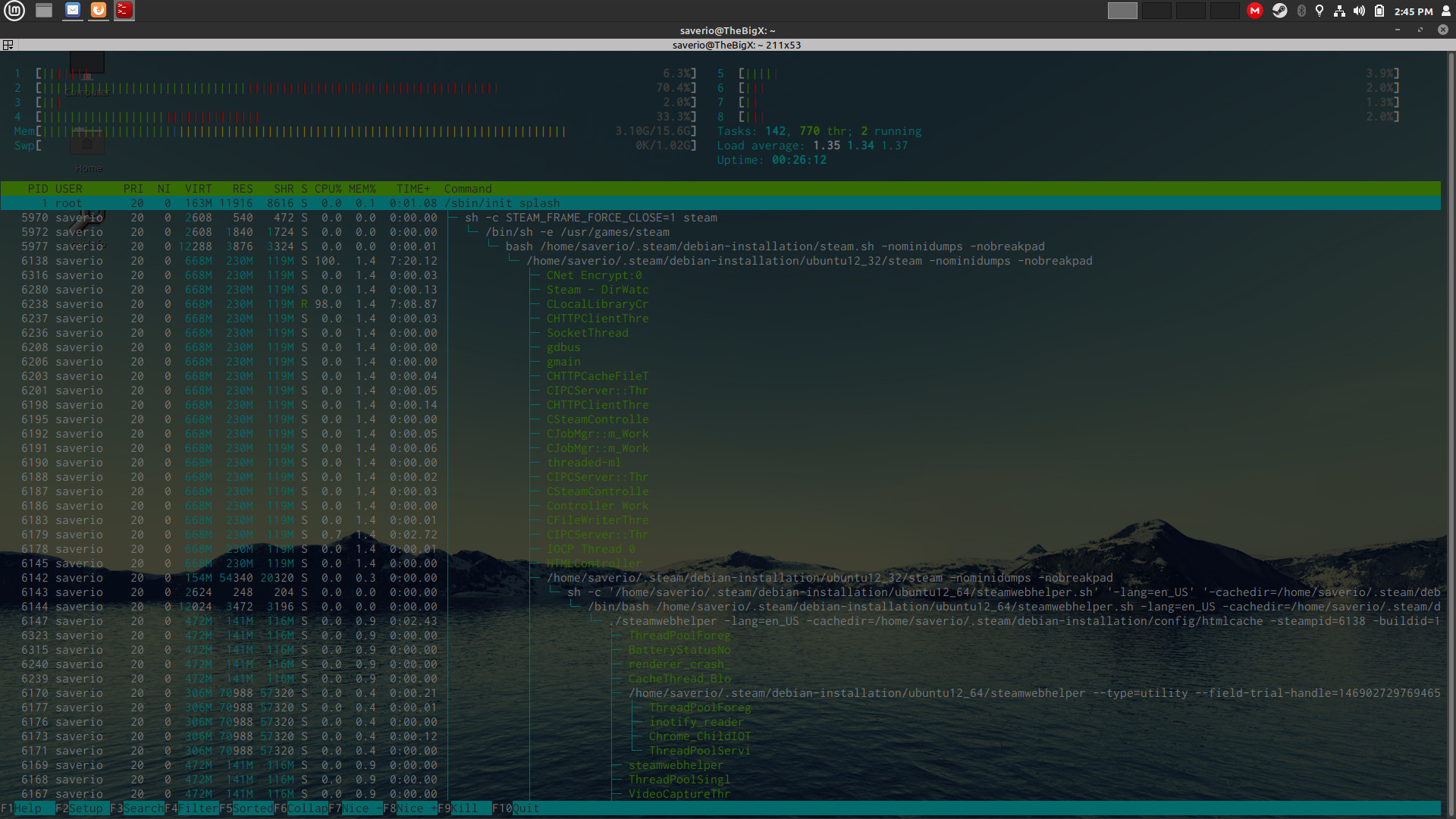Sort by the VIRT column header
This screenshot has height=819, width=1456.
pyautogui.click(x=199, y=189)
